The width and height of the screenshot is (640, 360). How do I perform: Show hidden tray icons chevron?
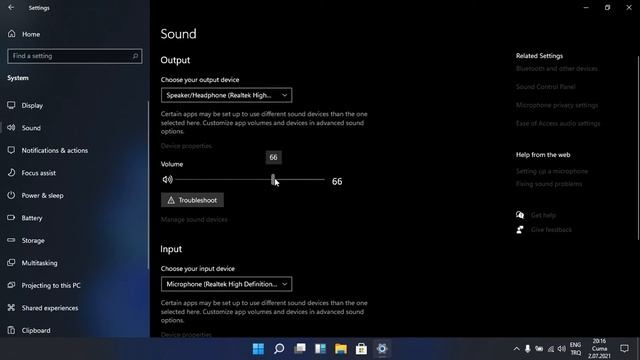click(x=516, y=349)
